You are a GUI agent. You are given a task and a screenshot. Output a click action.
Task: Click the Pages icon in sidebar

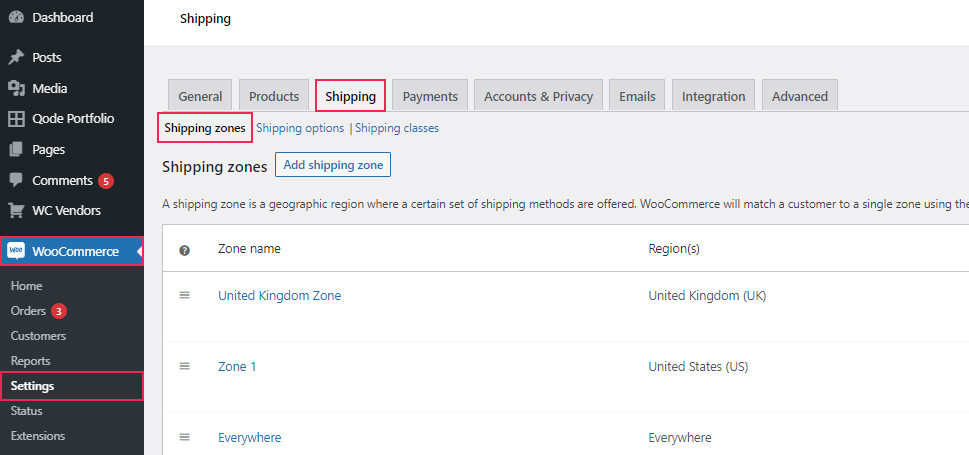point(16,150)
